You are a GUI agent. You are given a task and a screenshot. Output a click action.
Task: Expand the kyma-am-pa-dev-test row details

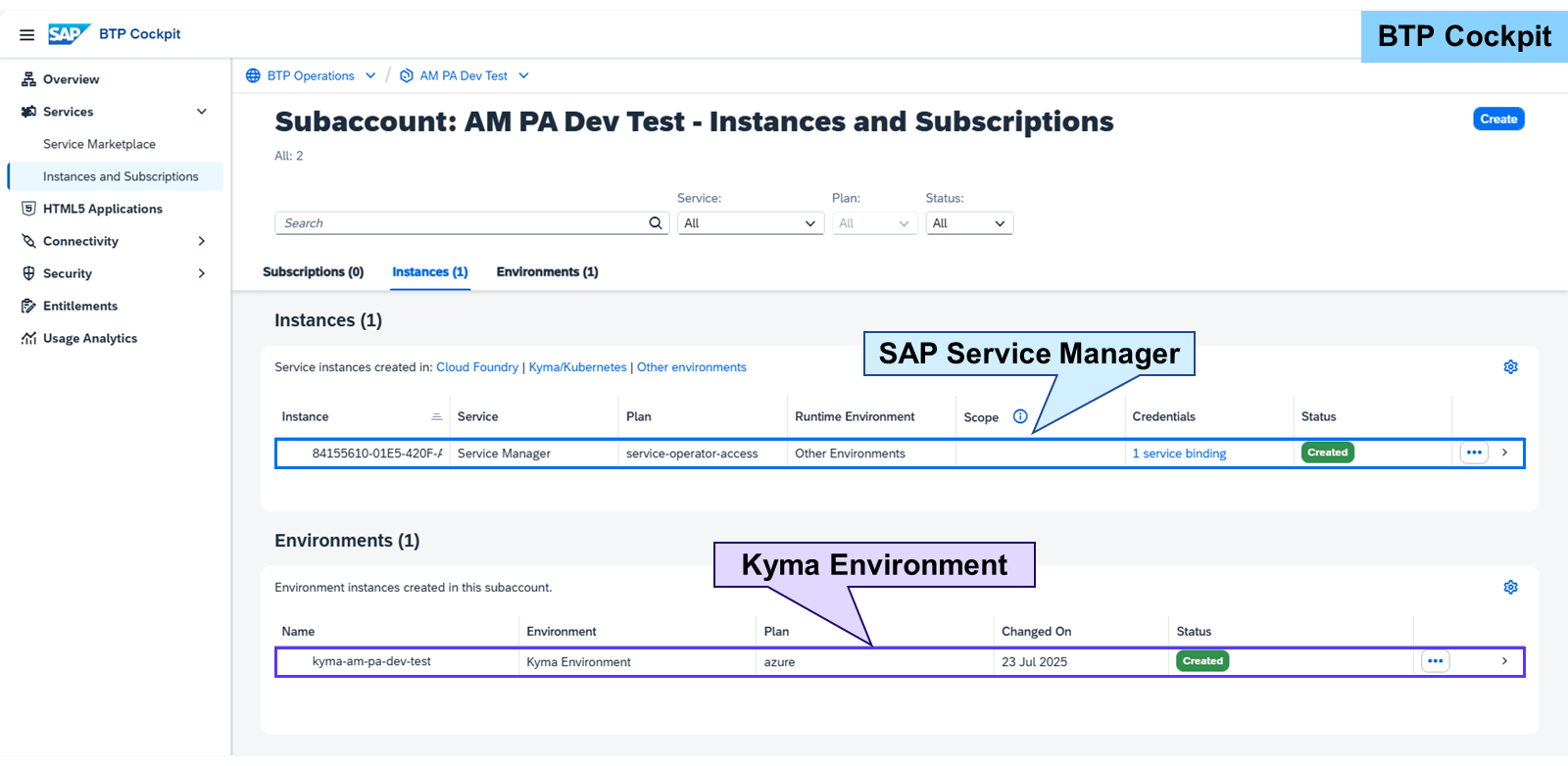coord(1505,661)
